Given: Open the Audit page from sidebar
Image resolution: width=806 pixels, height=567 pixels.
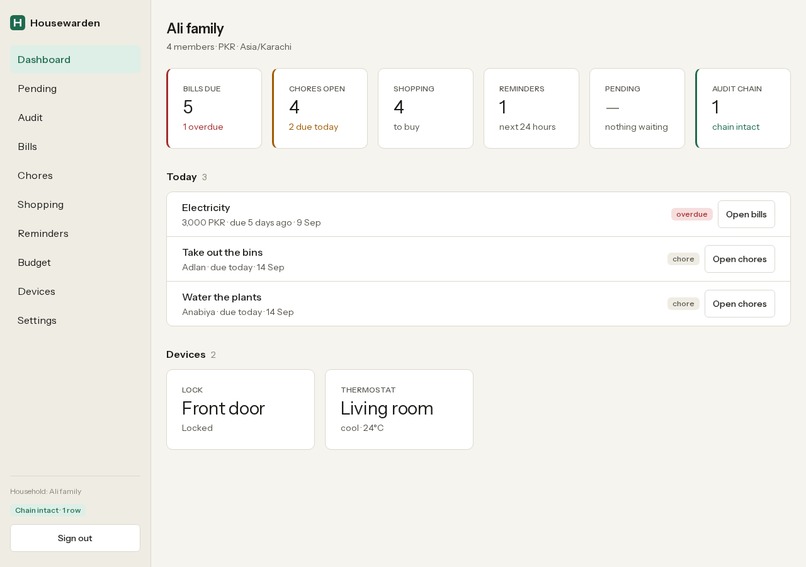Looking at the screenshot, I should pyautogui.click(x=75, y=118).
